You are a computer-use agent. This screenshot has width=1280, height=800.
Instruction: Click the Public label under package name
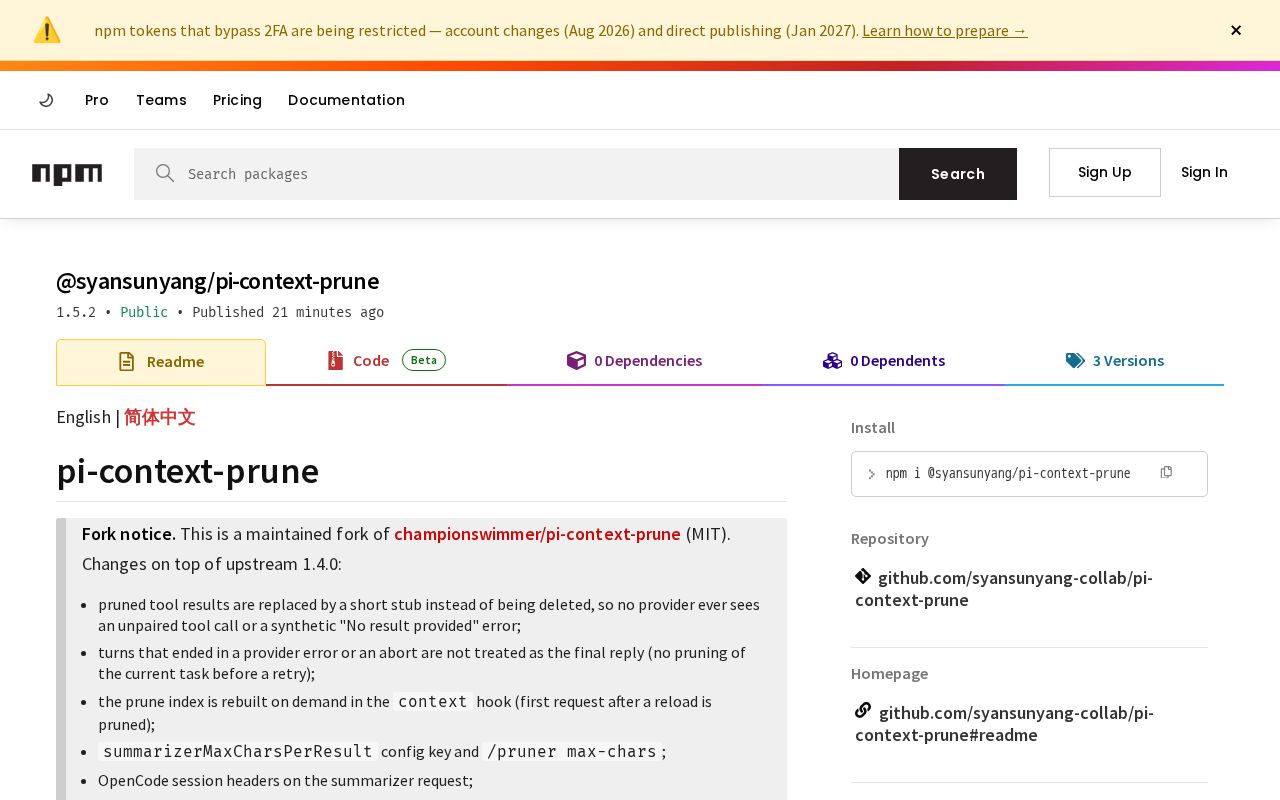pyautogui.click(x=144, y=312)
